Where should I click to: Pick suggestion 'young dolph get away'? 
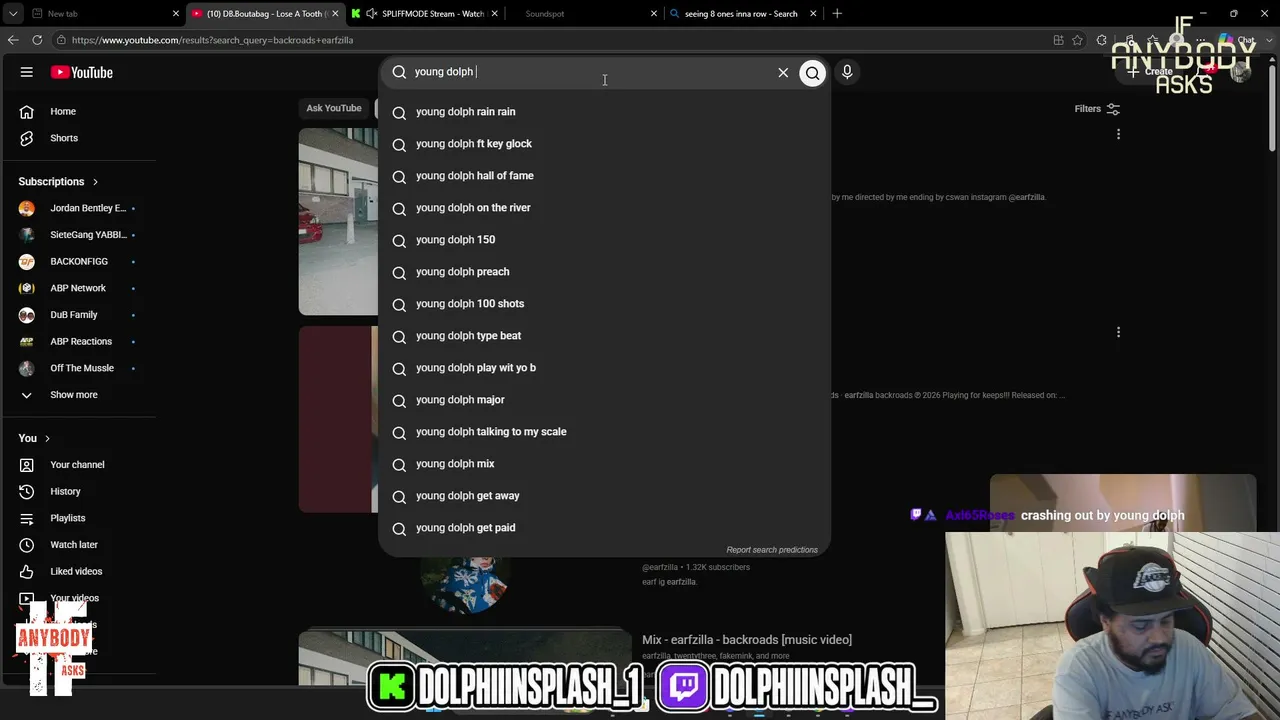pyautogui.click(x=604, y=496)
